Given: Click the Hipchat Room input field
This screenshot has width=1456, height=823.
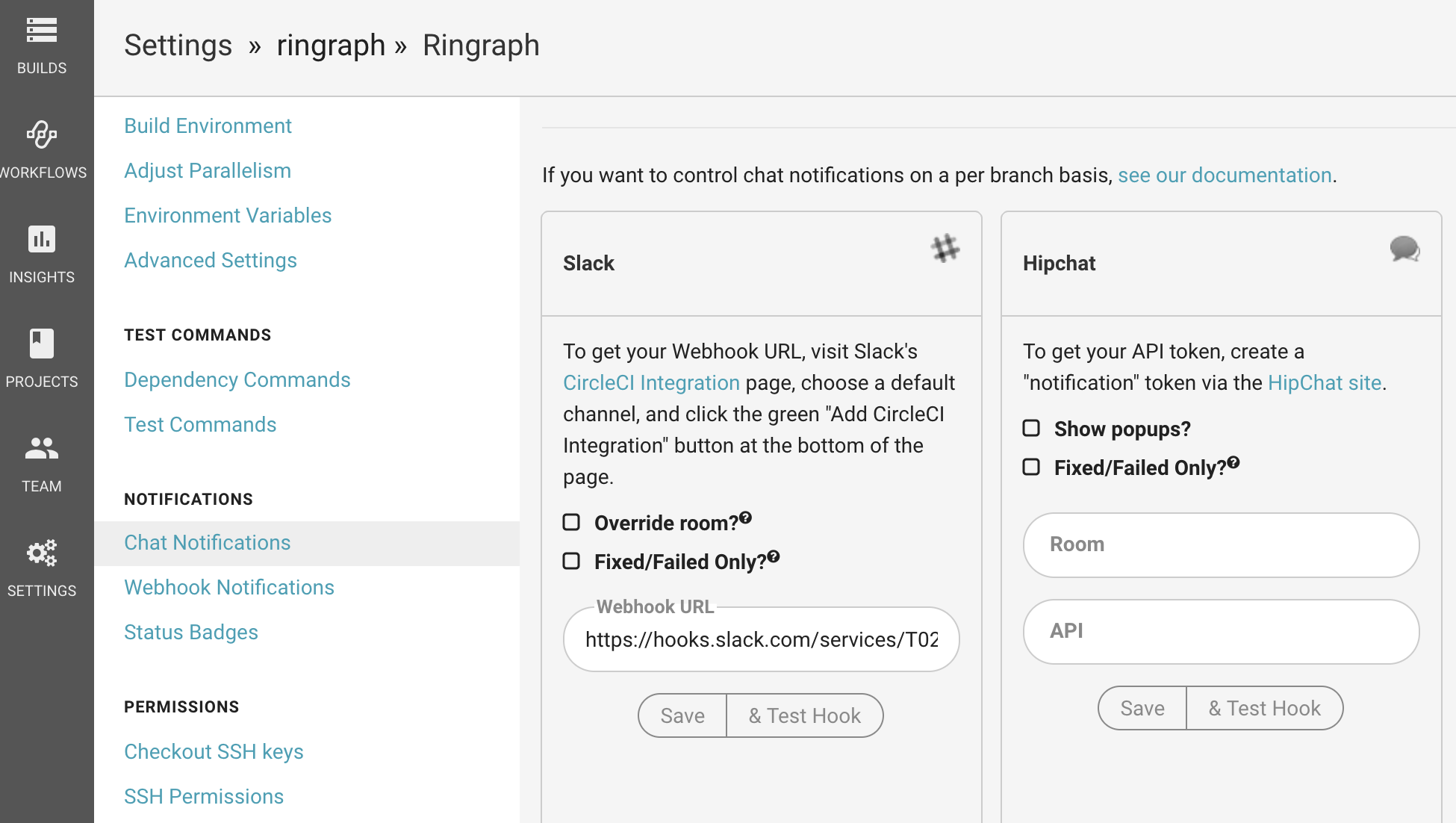Looking at the screenshot, I should point(1221,544).
